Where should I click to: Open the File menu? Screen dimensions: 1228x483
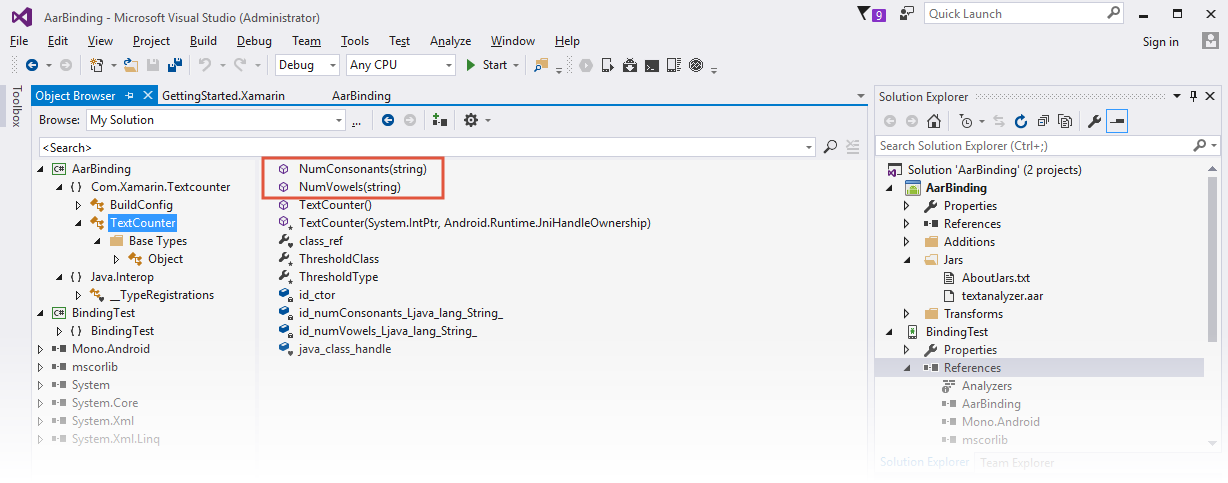point(19,41)
